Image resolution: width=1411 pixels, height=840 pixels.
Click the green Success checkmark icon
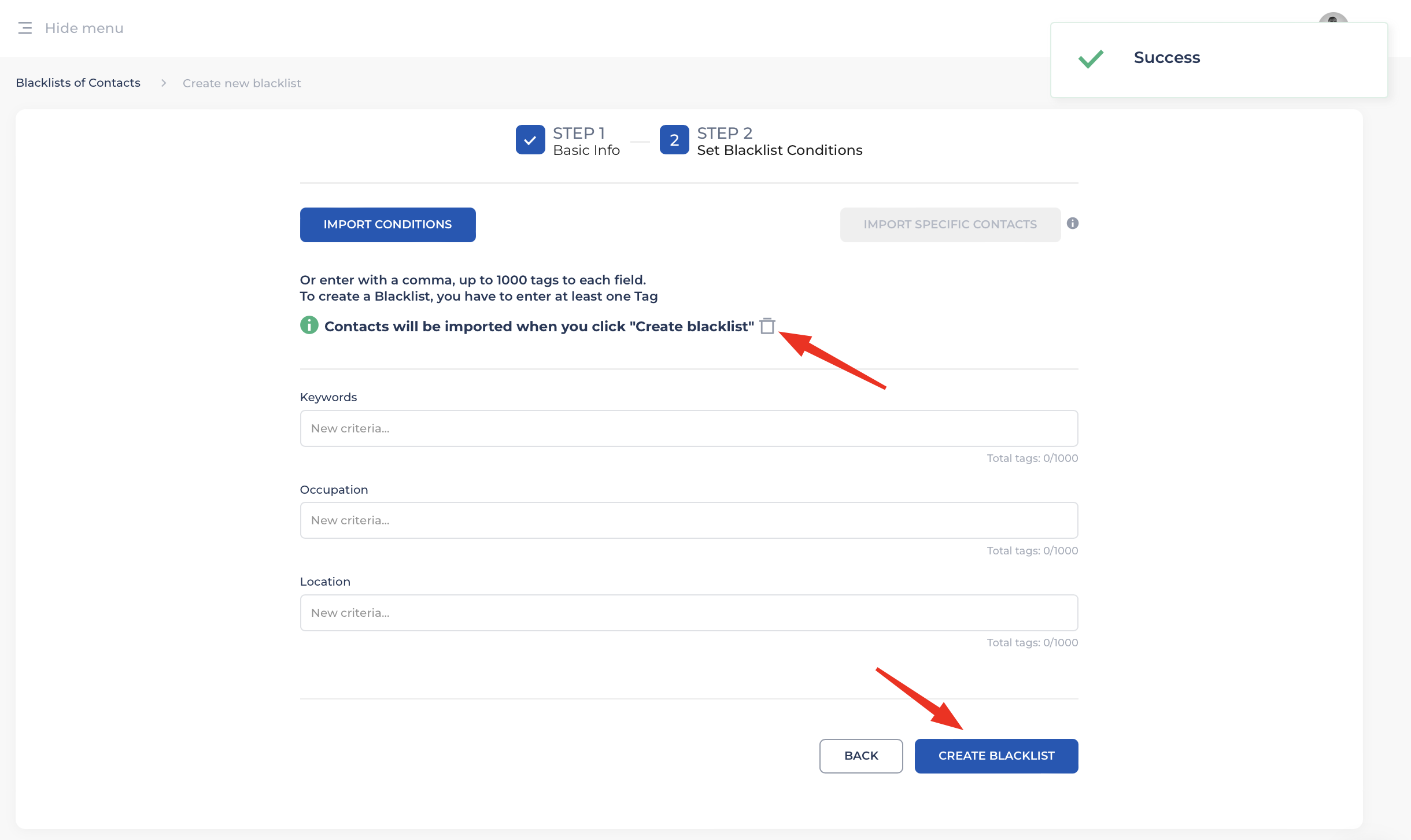[1091, 58]
